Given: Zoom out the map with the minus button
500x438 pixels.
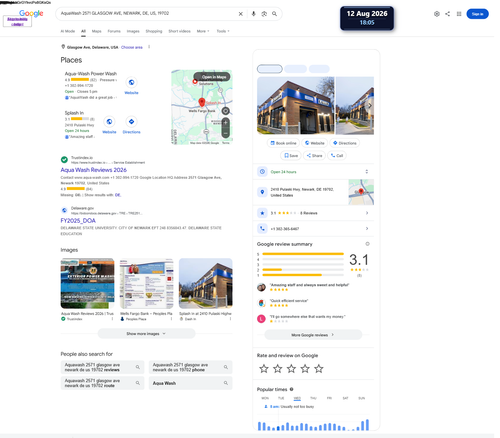Looking at the screenshot, I should [x=226, y=133].
